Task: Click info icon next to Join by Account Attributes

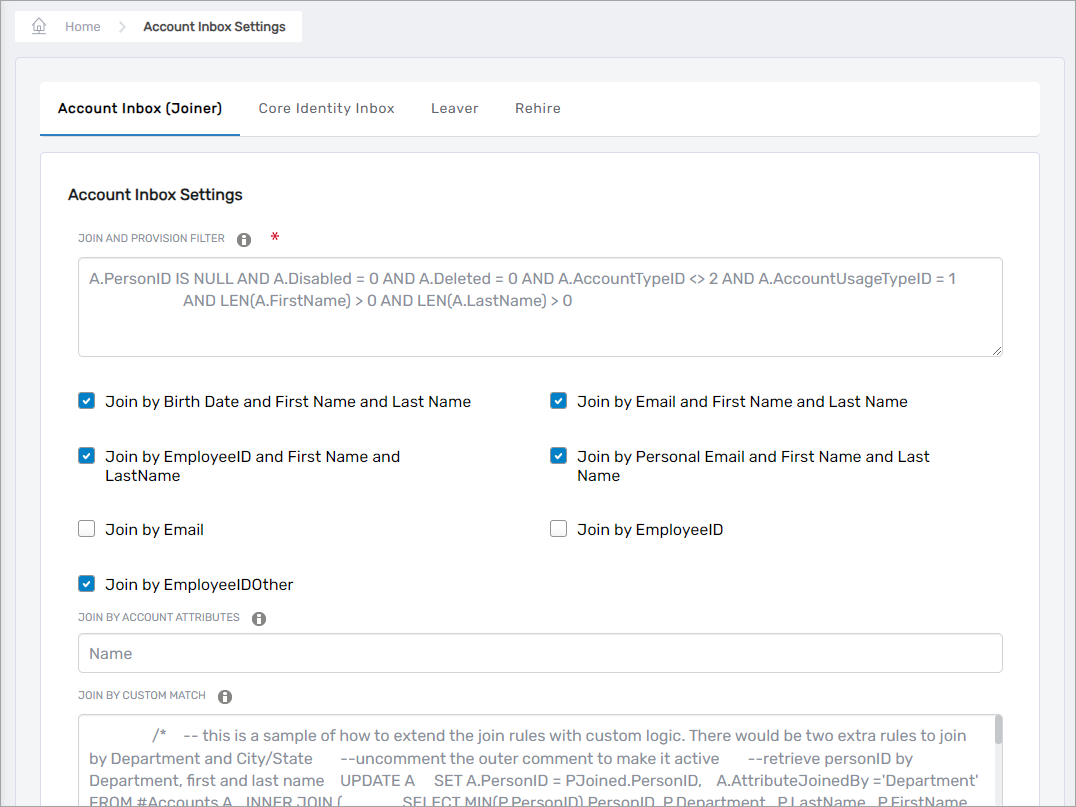Action: [x=259, y=619]
